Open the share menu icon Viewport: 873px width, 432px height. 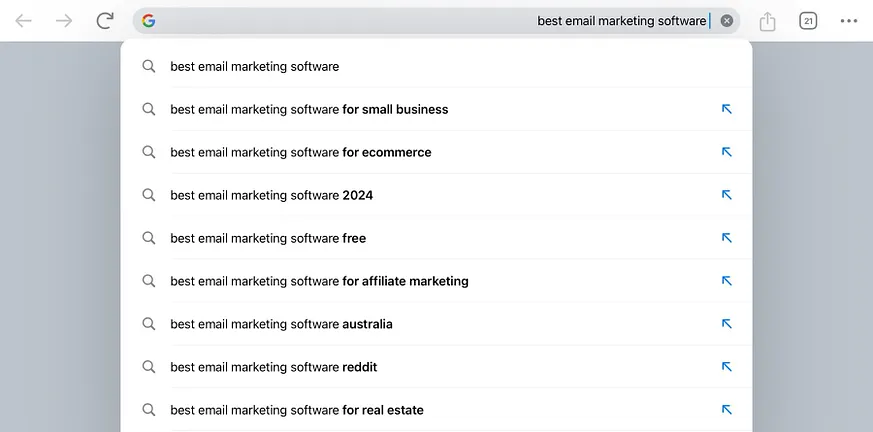(x=767, y=21)
